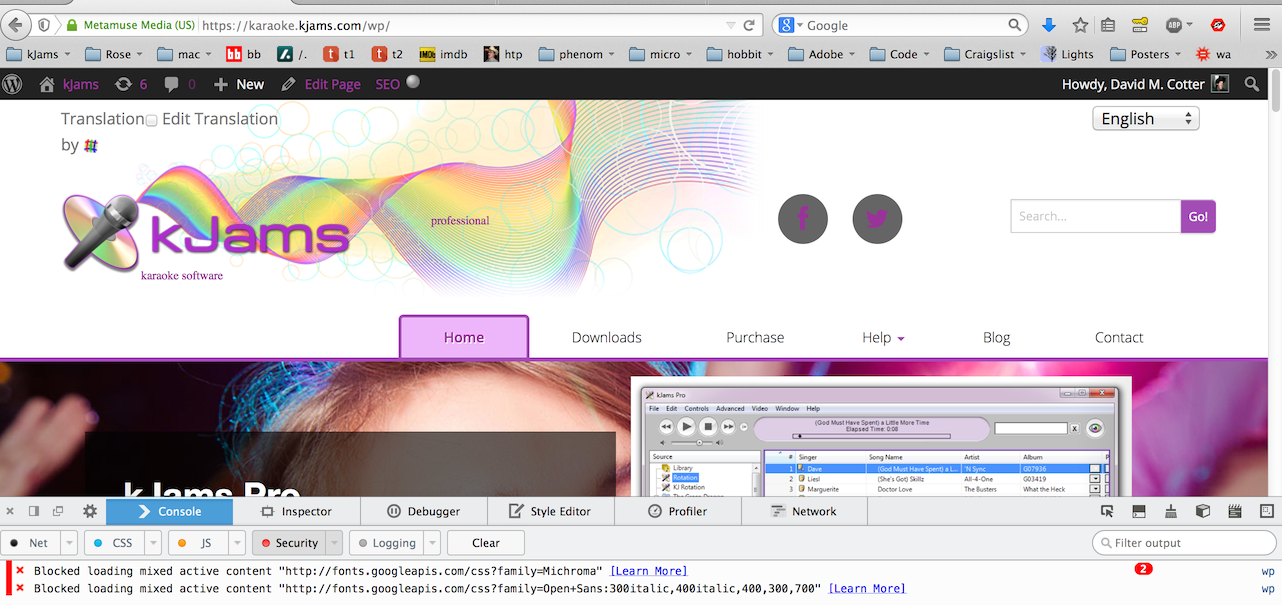Expand the Help navigation menu
This screenshot has width=1282, height=605.
tap(883, 338)
